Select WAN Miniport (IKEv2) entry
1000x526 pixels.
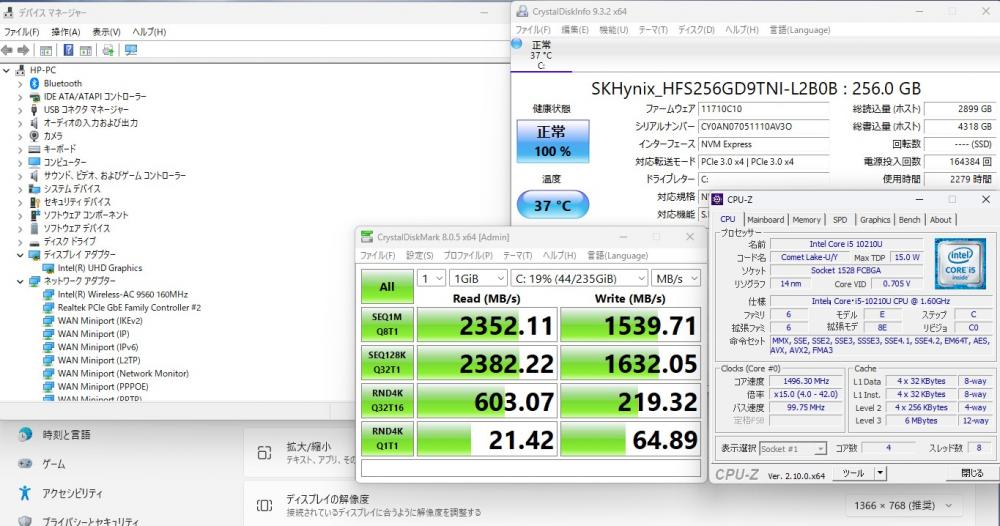(x=99, y=321)
